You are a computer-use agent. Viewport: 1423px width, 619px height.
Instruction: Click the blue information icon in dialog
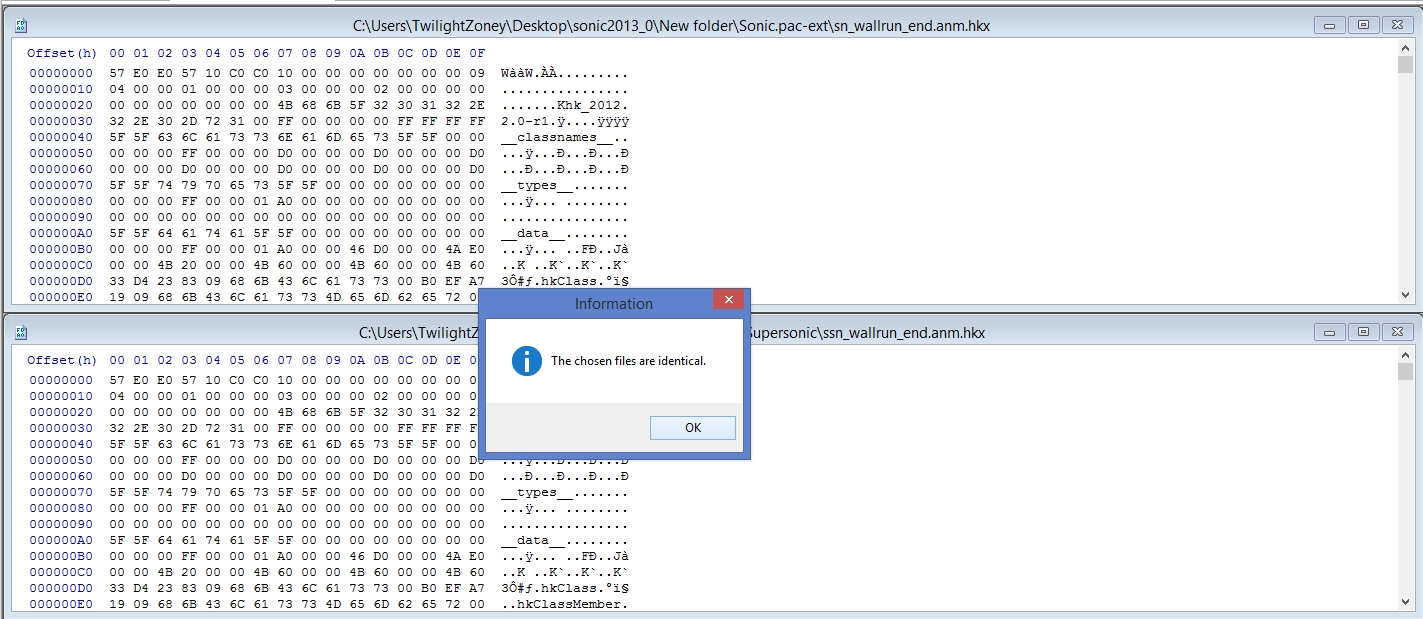[x=526, y=361]
